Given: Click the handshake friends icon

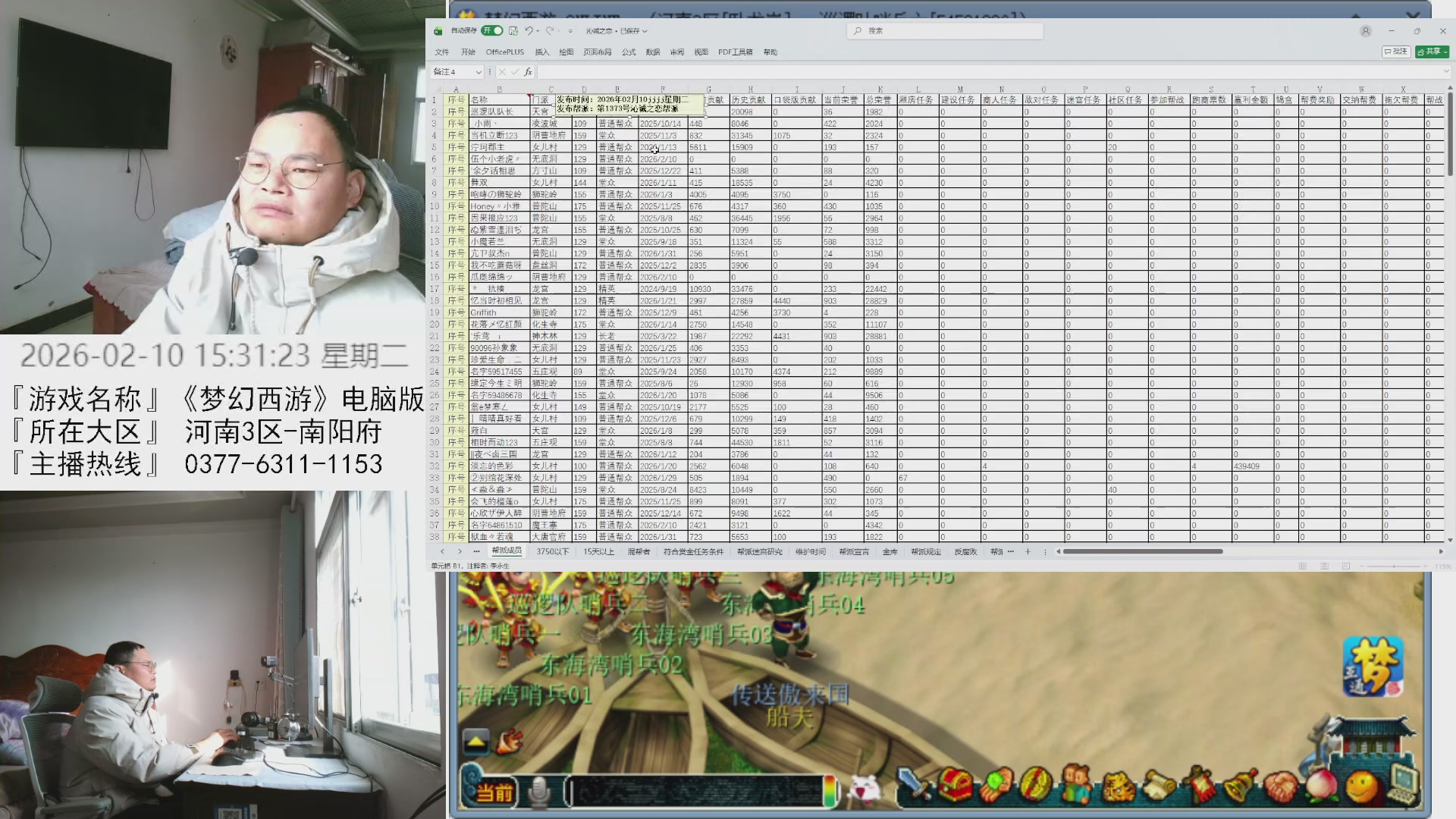Looking at the screenshot, I should [1281, 786].
